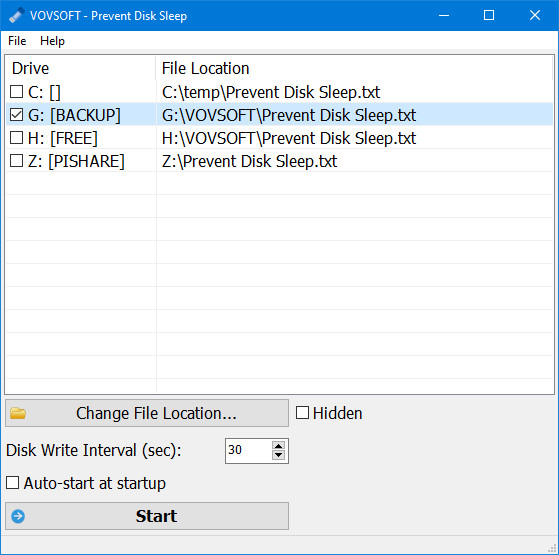This screenshot has width=559, height=555.
Task: Check the C: [] drive checkbox
Action: (x=16, y=92)
